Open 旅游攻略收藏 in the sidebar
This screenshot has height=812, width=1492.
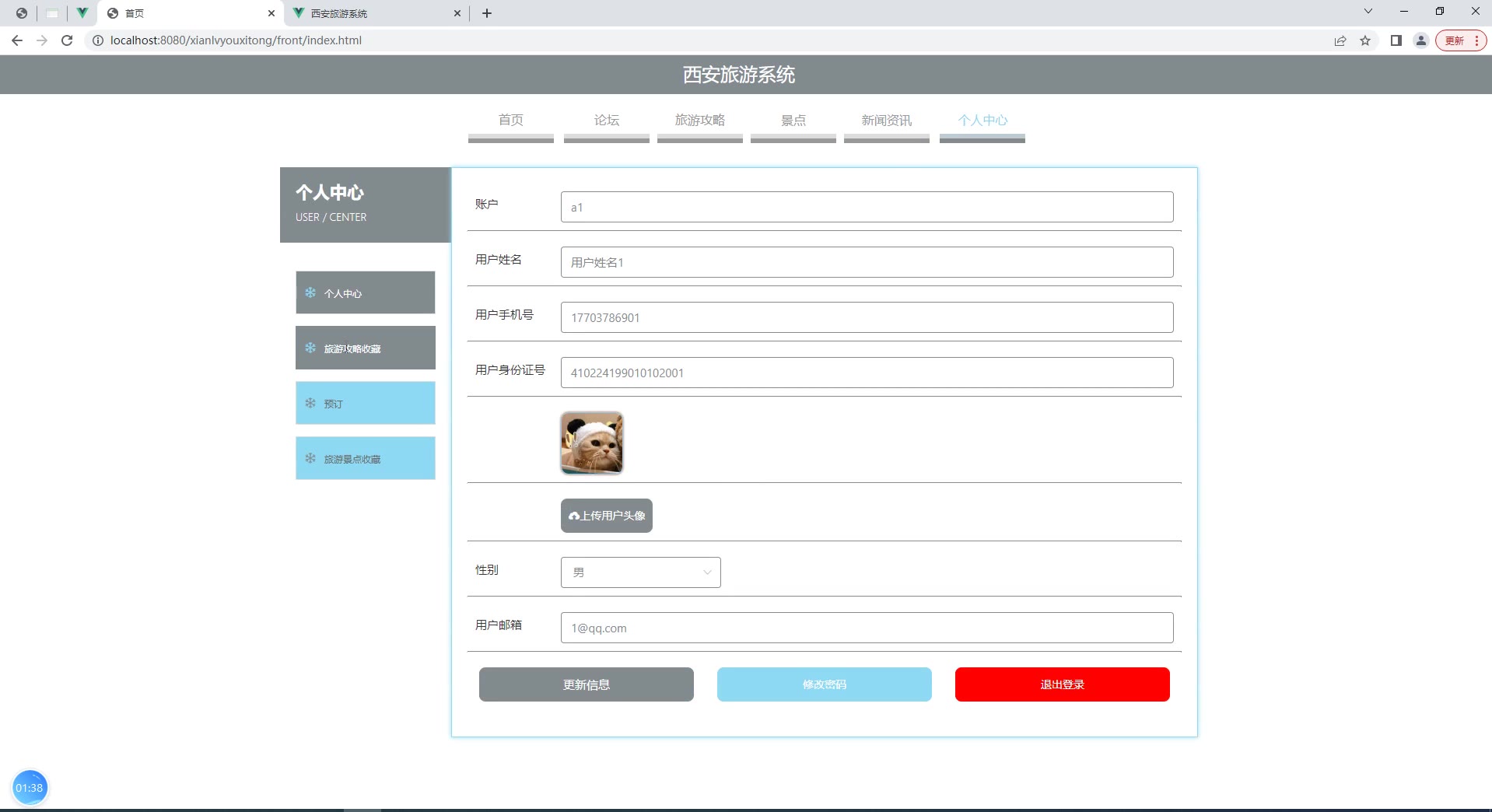coord(366,348)
